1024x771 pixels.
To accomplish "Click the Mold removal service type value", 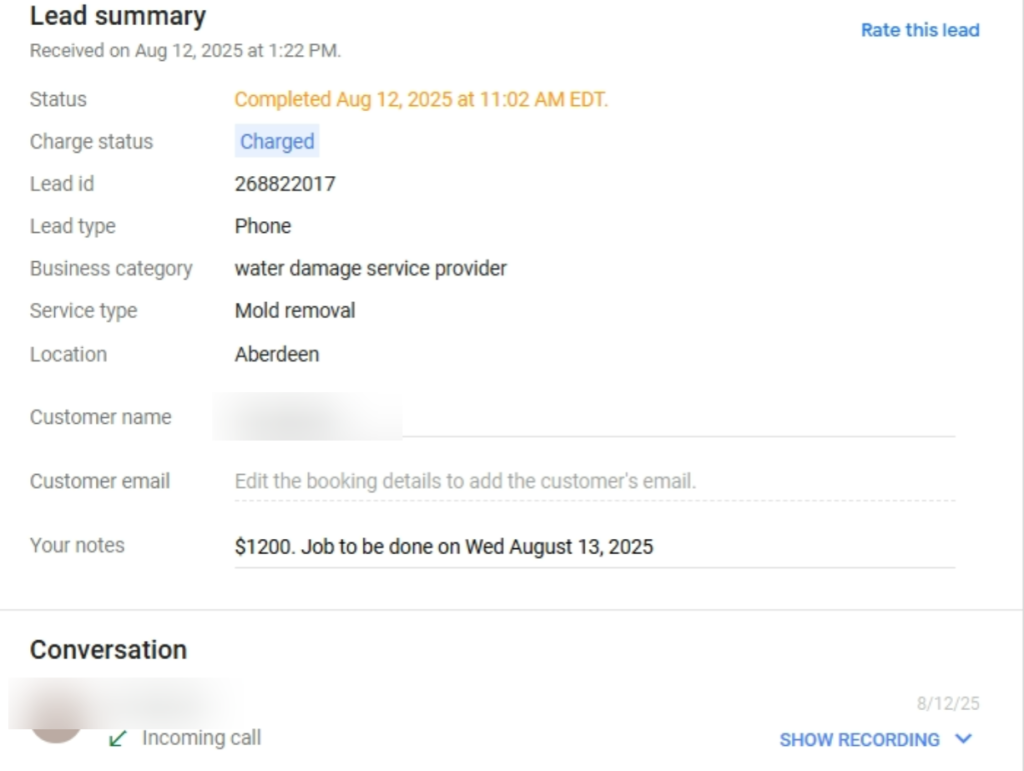I will pyautogui.click(x=295, y=311).
